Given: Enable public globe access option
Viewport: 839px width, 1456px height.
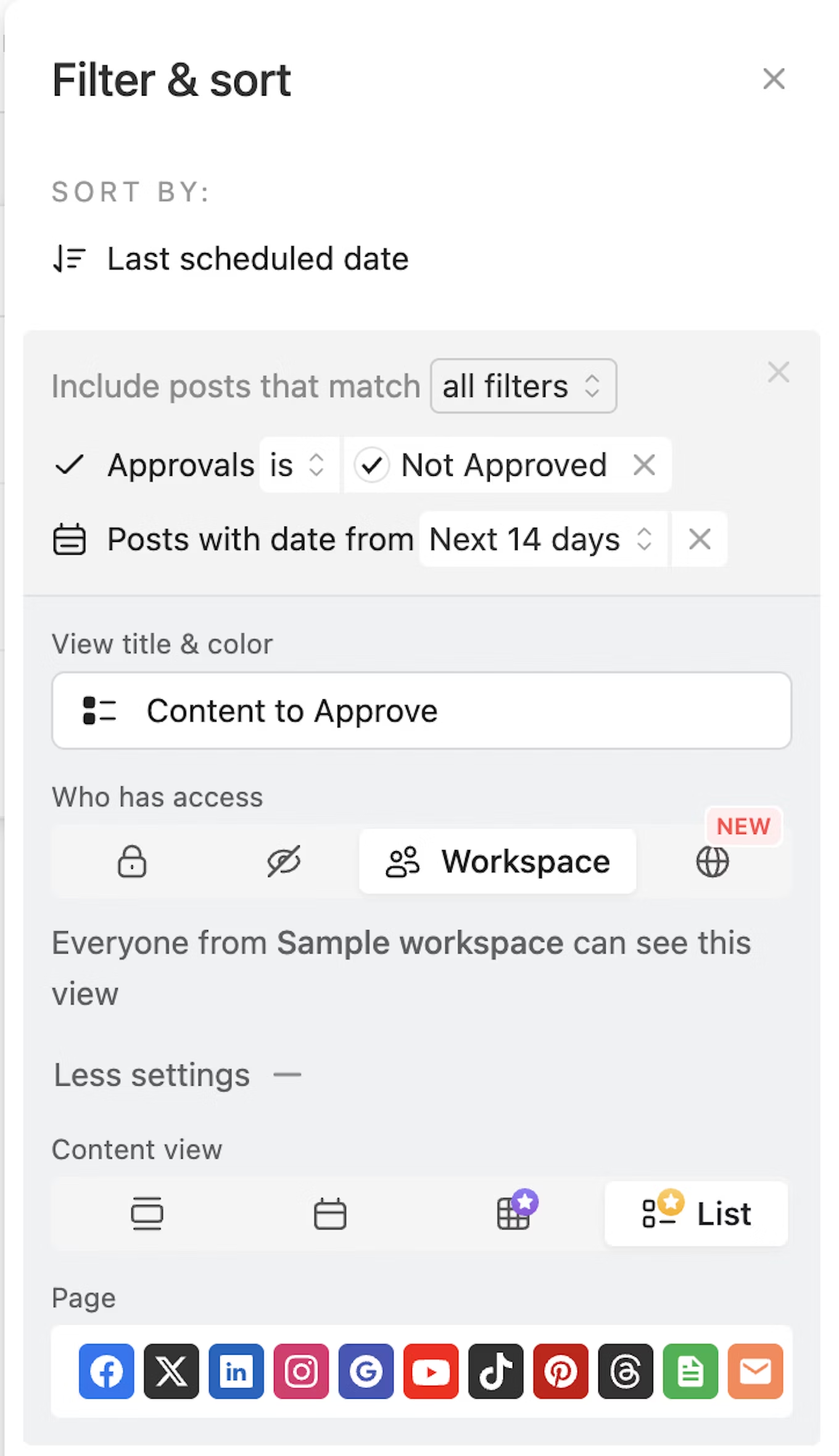Looking at the screenshot, I should pyautogui.click(x=713, y=861).
